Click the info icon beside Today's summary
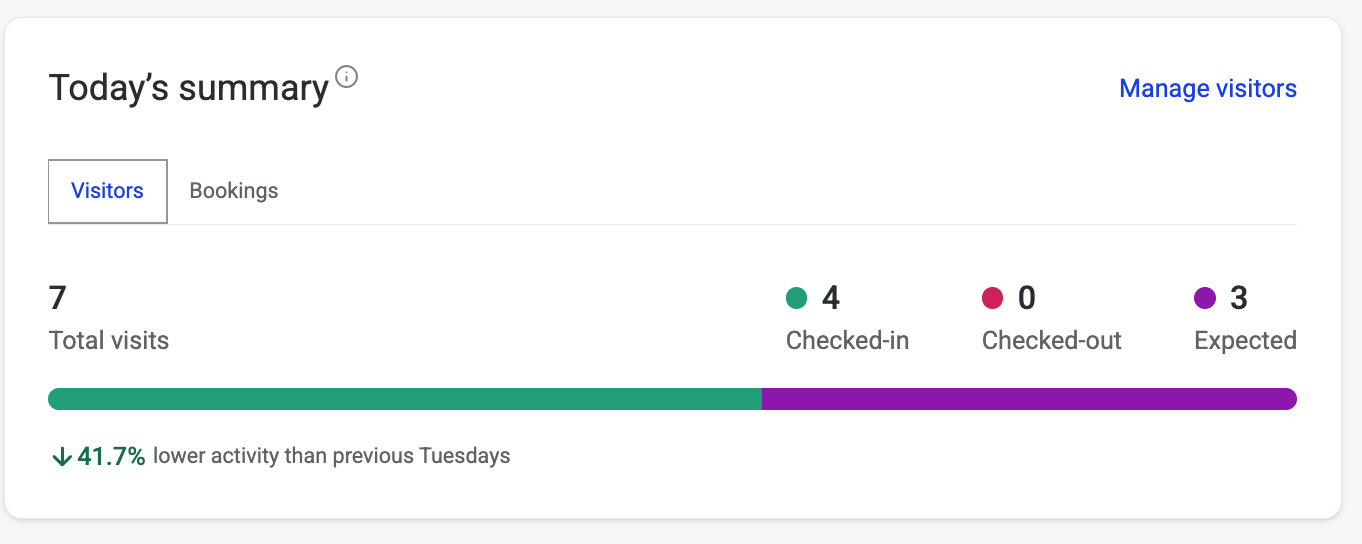1362x544 pixels. (347, 77)
